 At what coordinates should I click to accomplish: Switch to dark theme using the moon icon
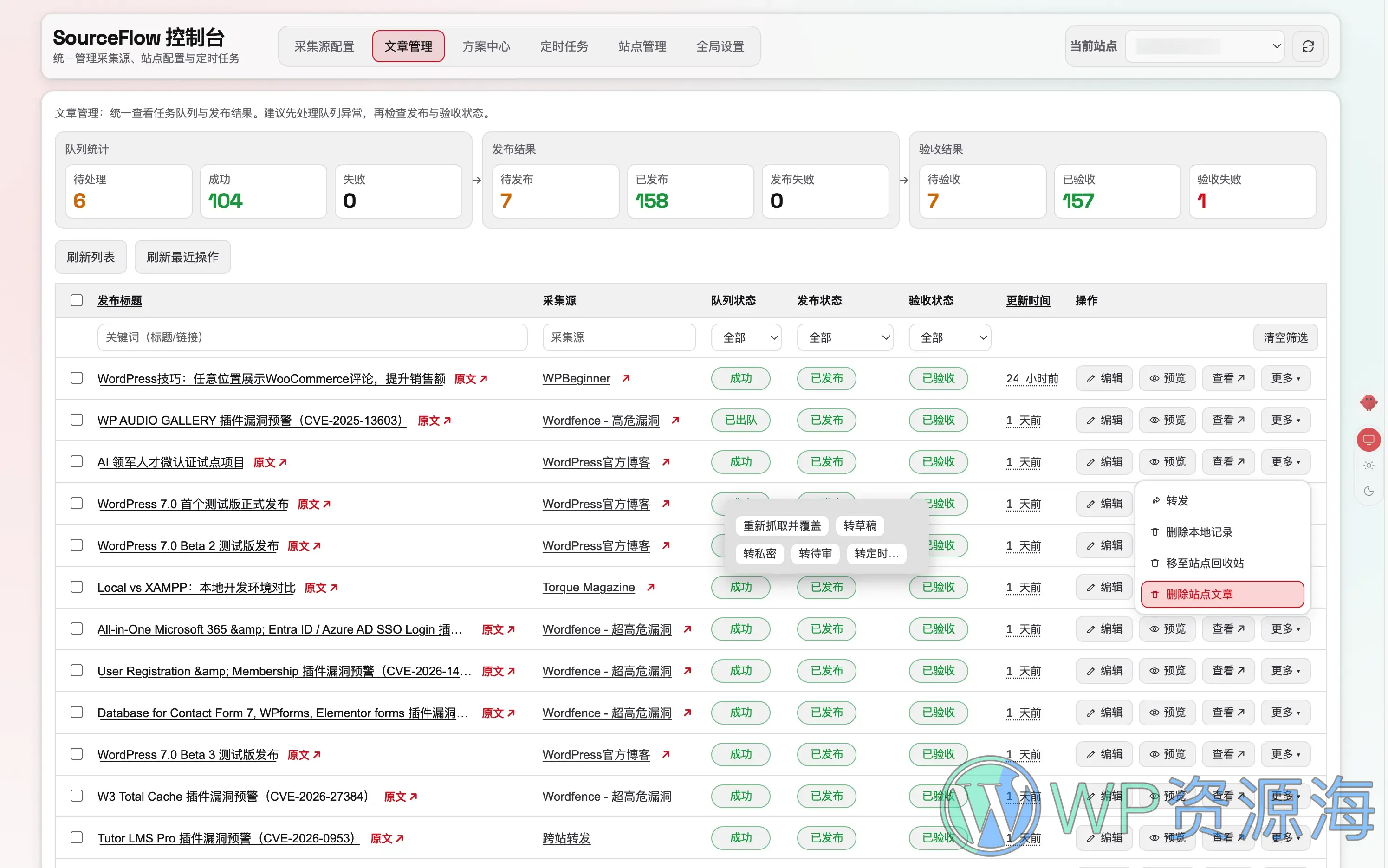[1369, 491]
